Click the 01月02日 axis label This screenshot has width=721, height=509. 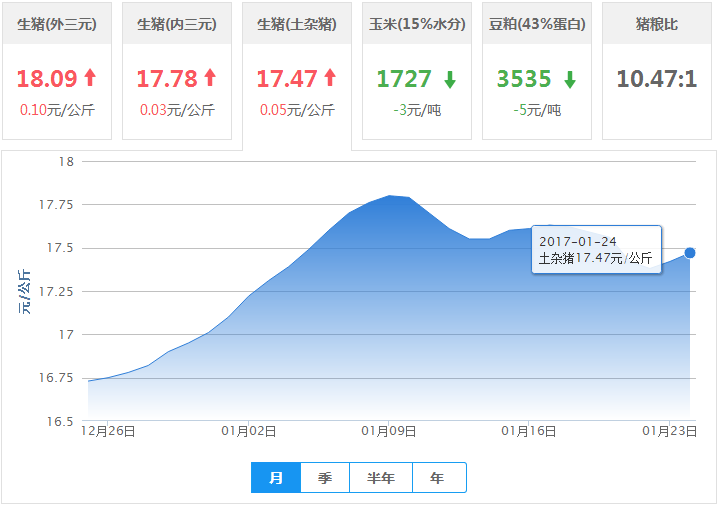[x=249, y=431]
